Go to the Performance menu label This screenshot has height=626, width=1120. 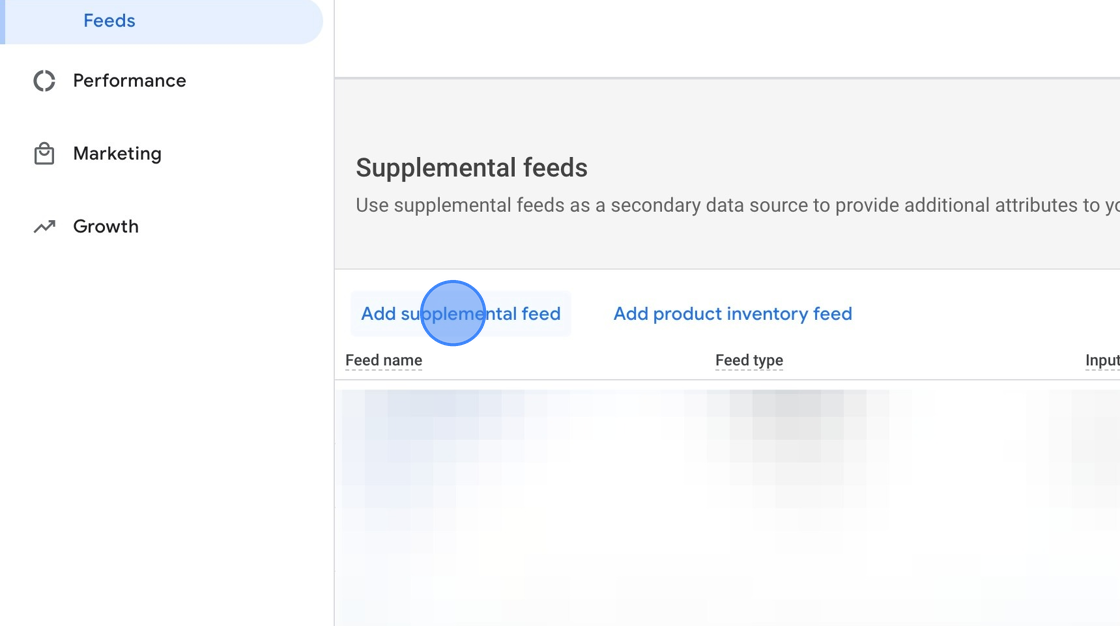[x=129, y=81]
